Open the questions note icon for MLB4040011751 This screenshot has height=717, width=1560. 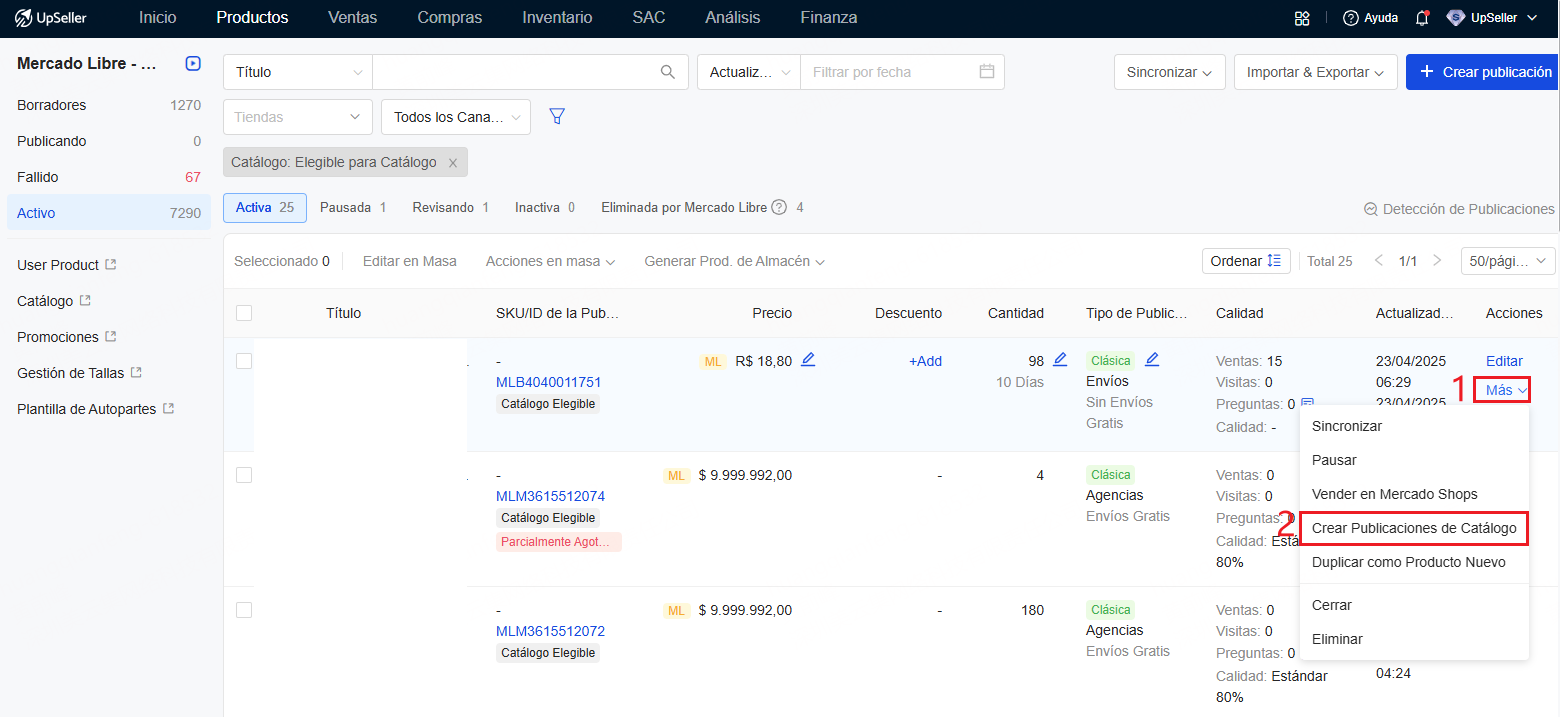point(1307,404)
